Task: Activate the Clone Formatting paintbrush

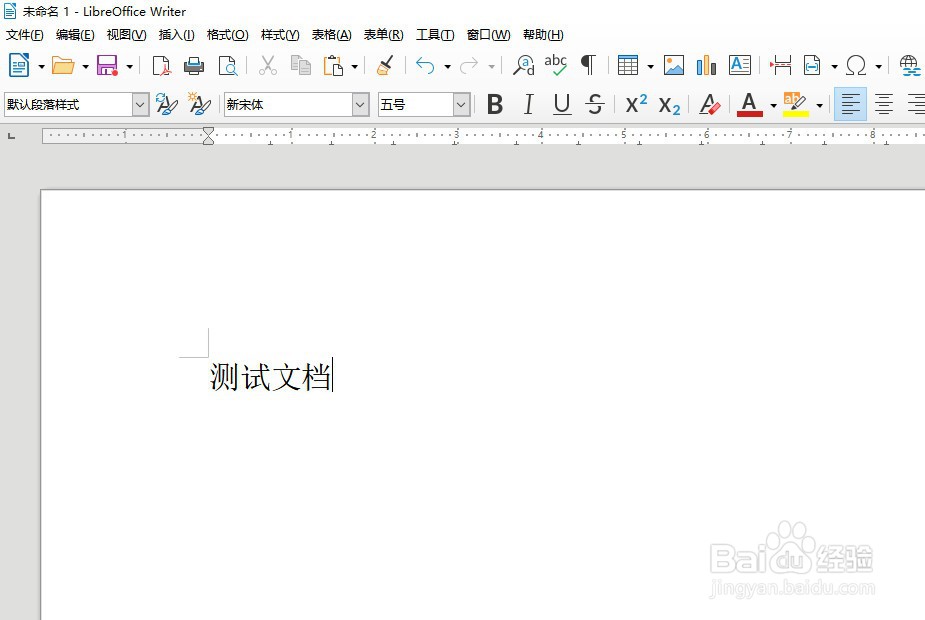Action: click(385, 65)
